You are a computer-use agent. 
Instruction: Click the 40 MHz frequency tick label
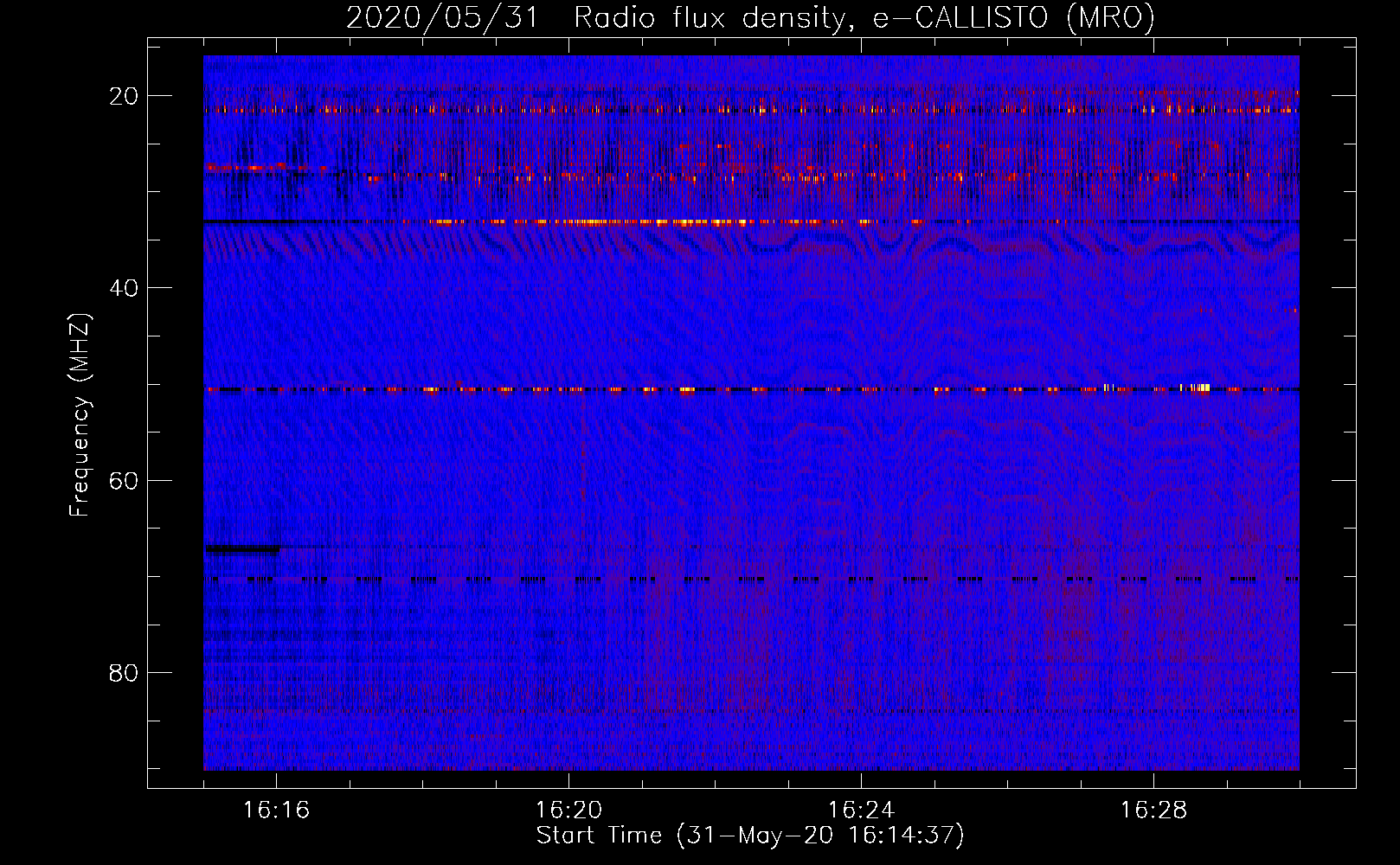(125, 288)
